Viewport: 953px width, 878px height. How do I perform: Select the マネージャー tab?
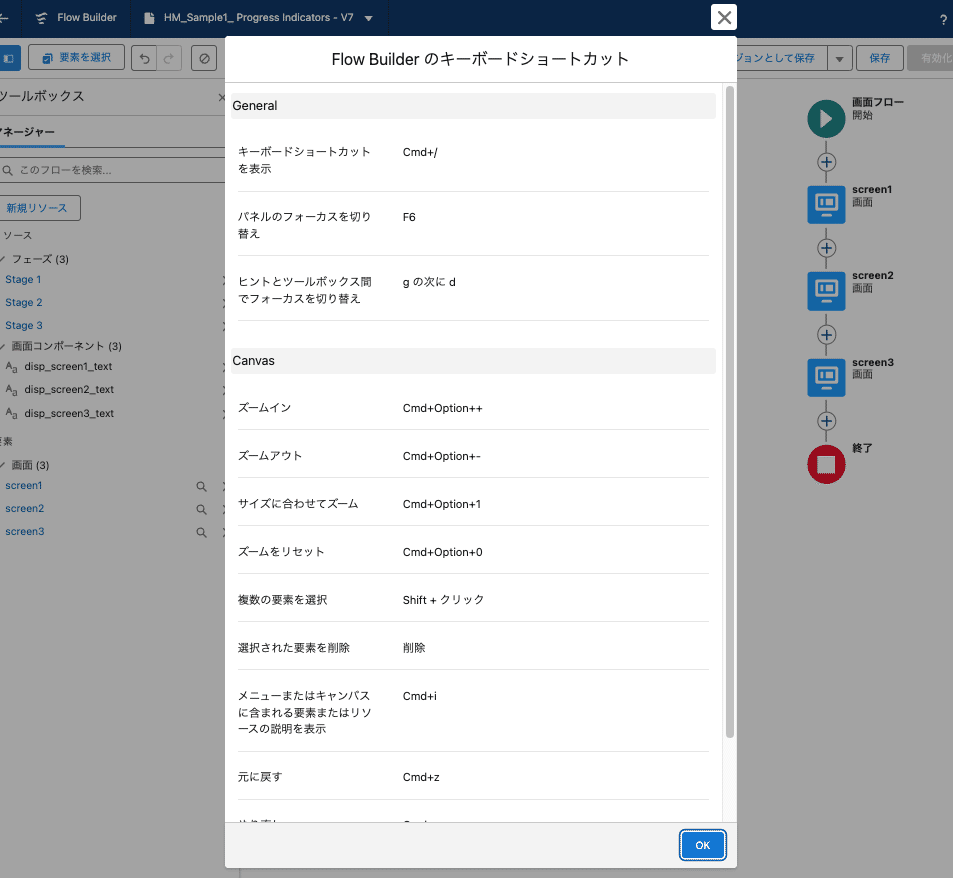click(x=29, y=132)
